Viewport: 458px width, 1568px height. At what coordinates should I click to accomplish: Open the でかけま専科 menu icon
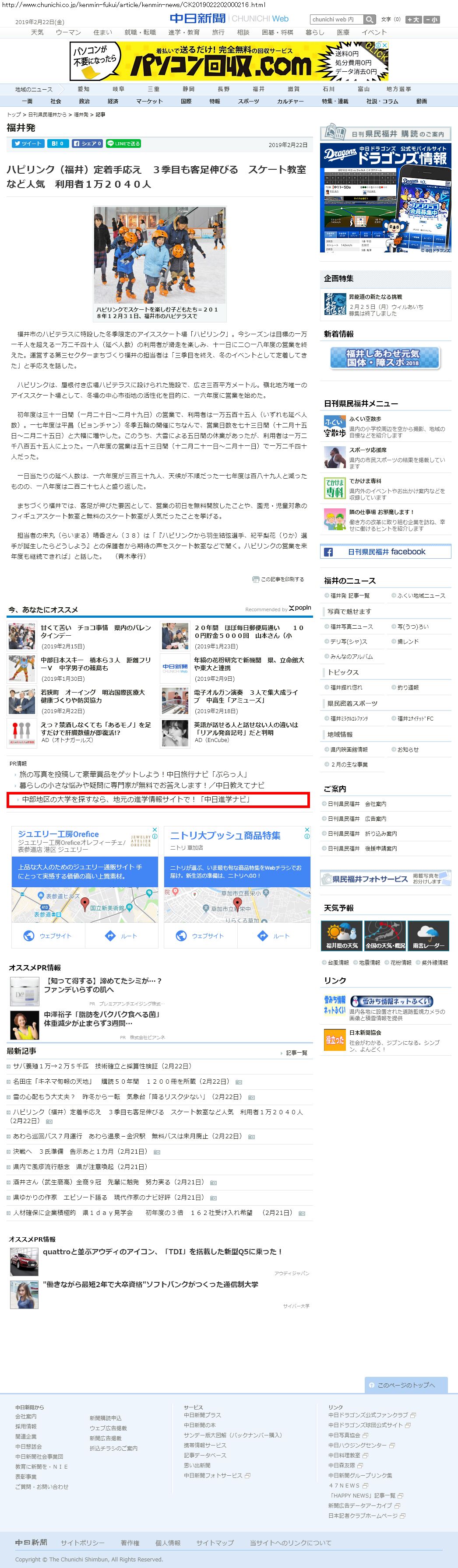[x=335, y=489]
